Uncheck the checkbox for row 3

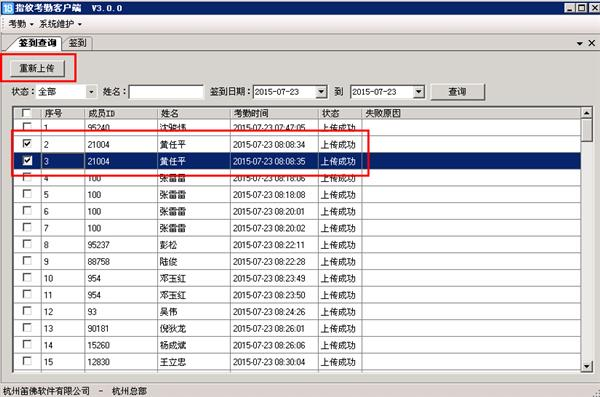point(27,160)
